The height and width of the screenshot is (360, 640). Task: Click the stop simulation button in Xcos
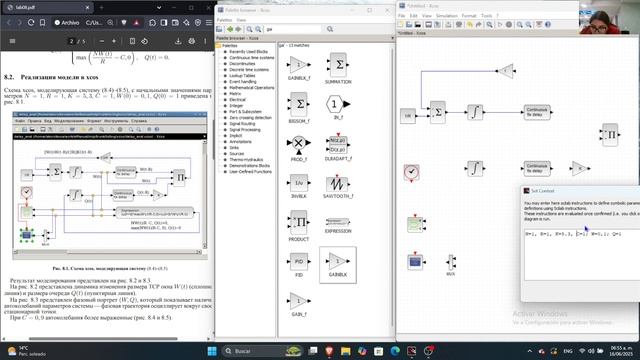coord(509,24)
